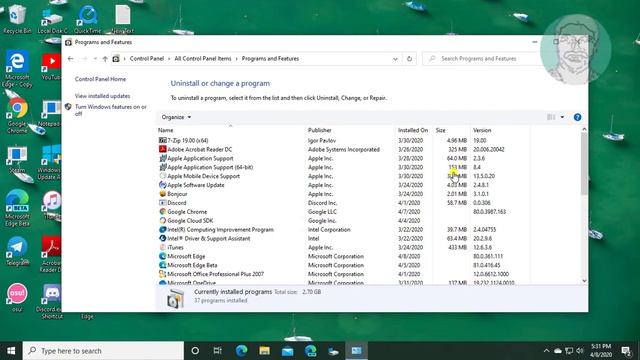The image size is (640, 360).
Task: Click the Apple Software Update icon
Action: (x=162, y=185)
